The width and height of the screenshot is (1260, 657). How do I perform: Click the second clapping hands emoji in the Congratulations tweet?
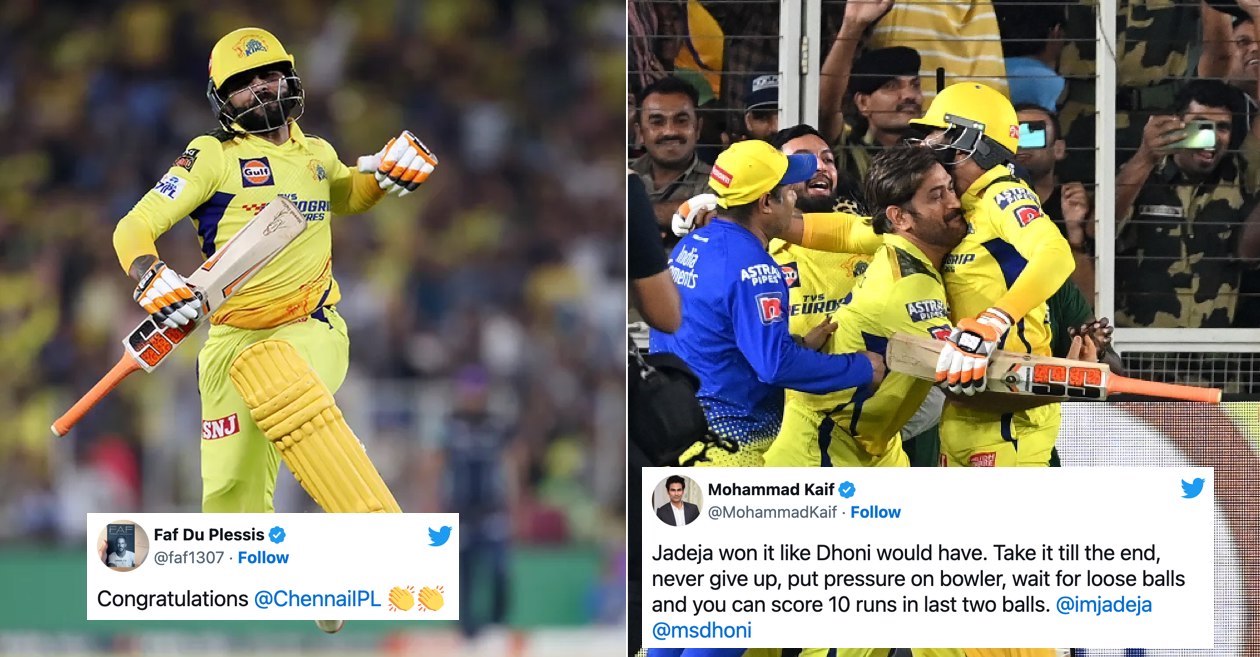[x=431, y=599]
